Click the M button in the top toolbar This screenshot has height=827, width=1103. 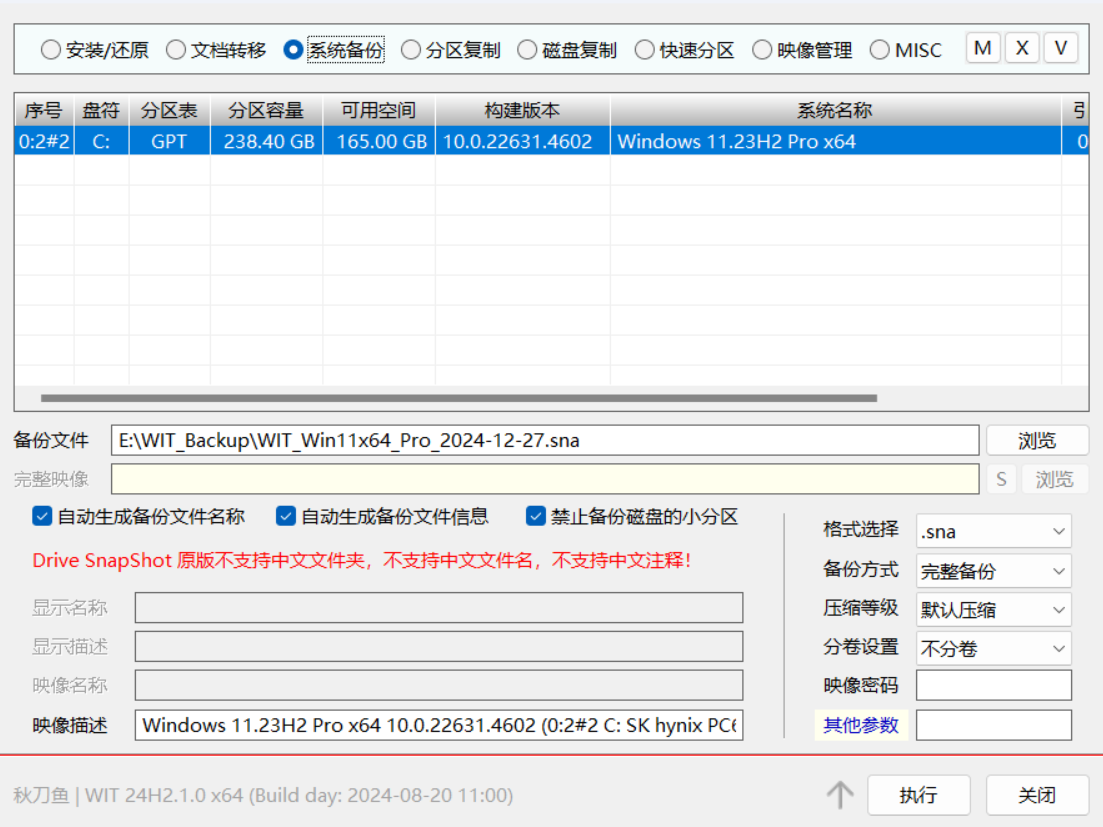pos(982,47)
